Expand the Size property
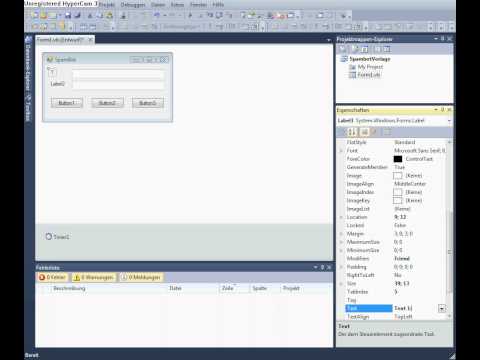This screenshot has width=480, height=360. tap(341, 284)
